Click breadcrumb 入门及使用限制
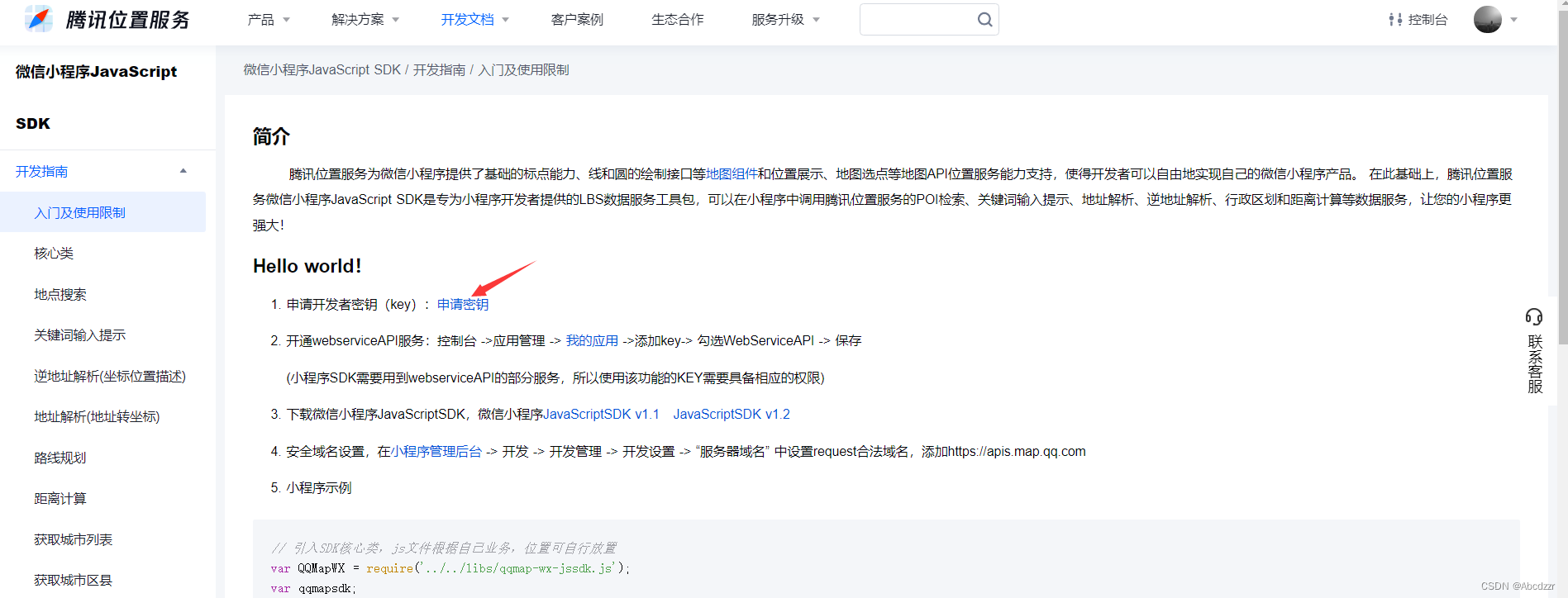 click(523, 70)
